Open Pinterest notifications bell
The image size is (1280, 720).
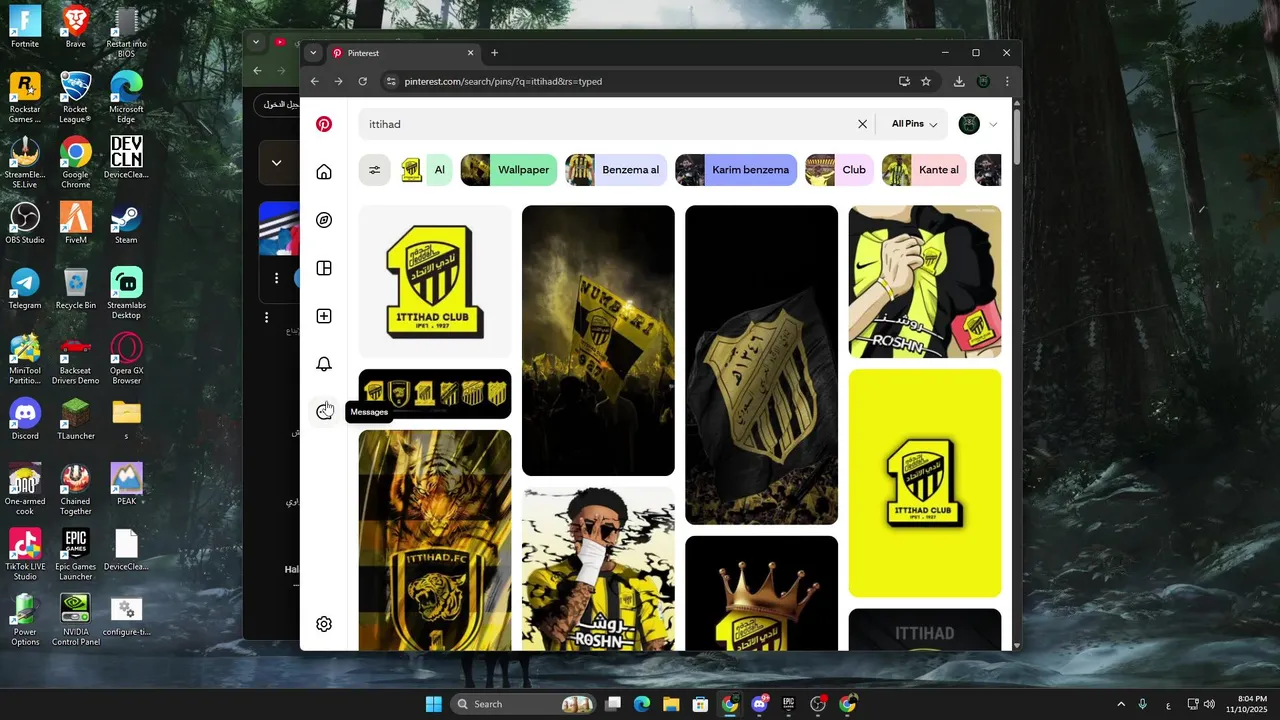pyautogui.click(x=324, y=364)
